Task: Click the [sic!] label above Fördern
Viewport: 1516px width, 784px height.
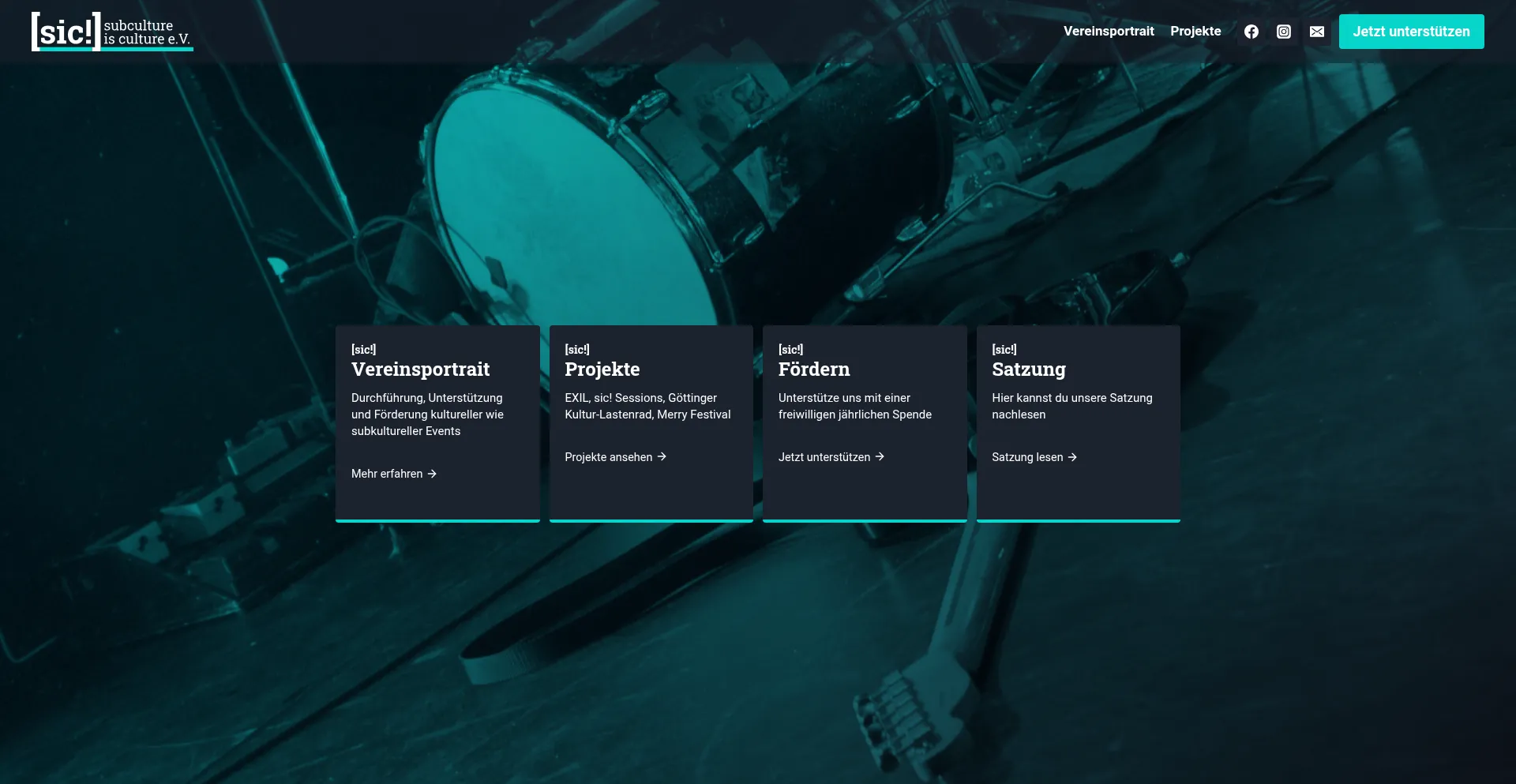Action: pos(790,350)
